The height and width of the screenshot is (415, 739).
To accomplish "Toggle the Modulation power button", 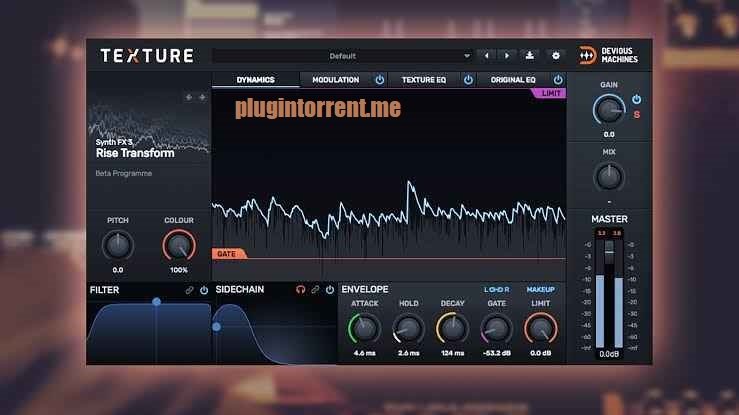I will pos(379,80).
